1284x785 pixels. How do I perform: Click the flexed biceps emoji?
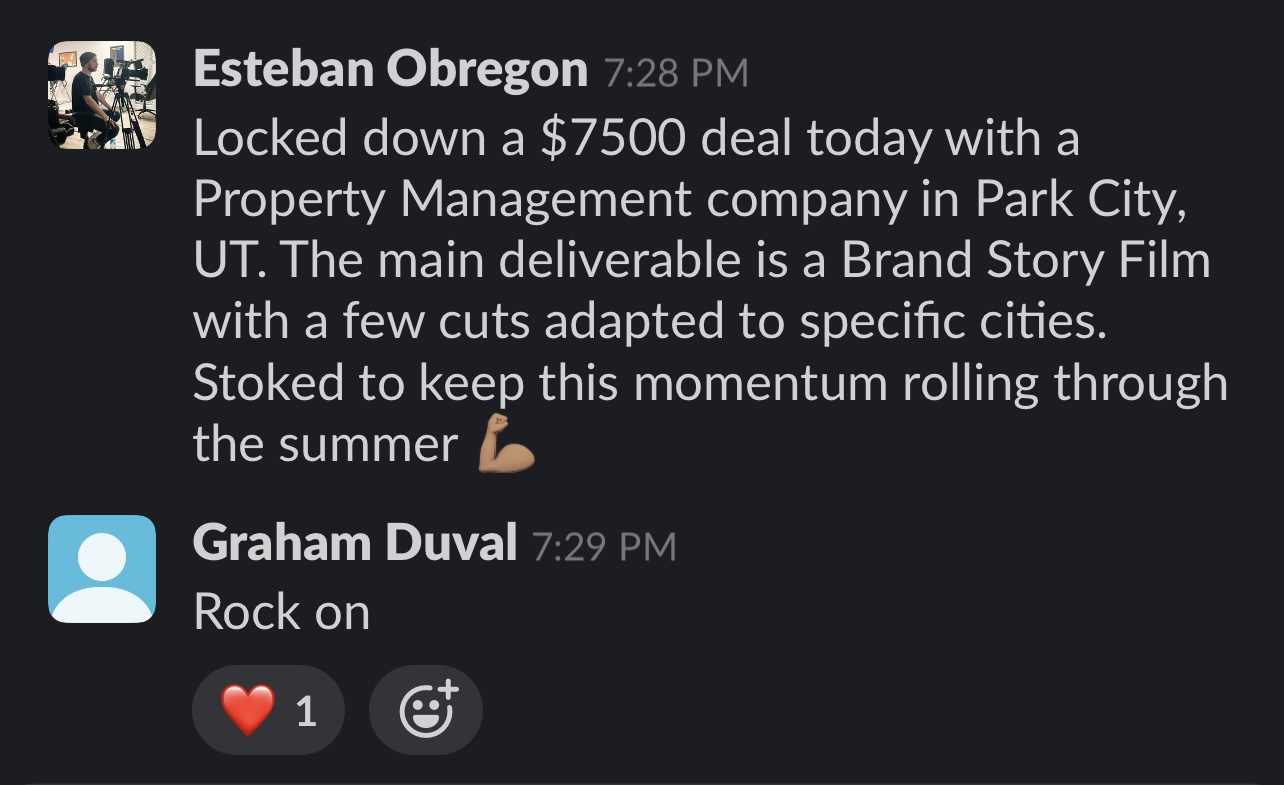coord(507,445)
